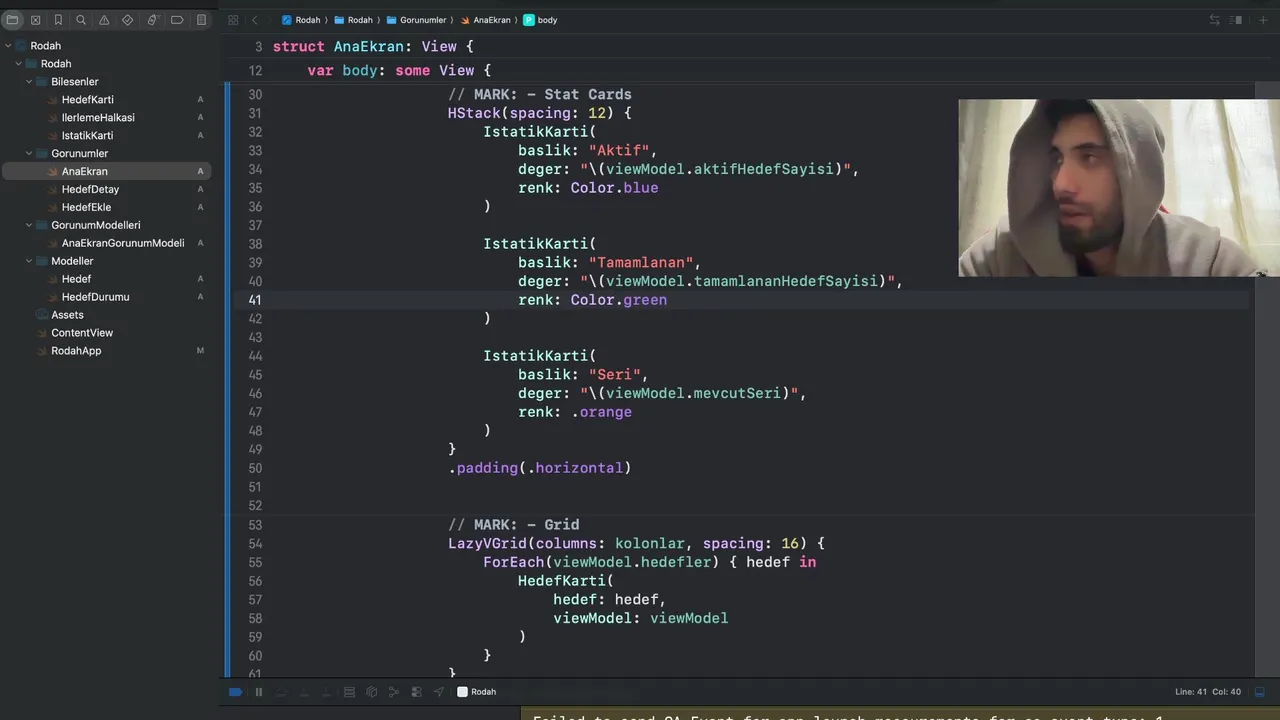Viewport: 1280px width, 720px height.
Task: Open the Breakpoint navigator tag icon
Action: (x=177, y=20)
